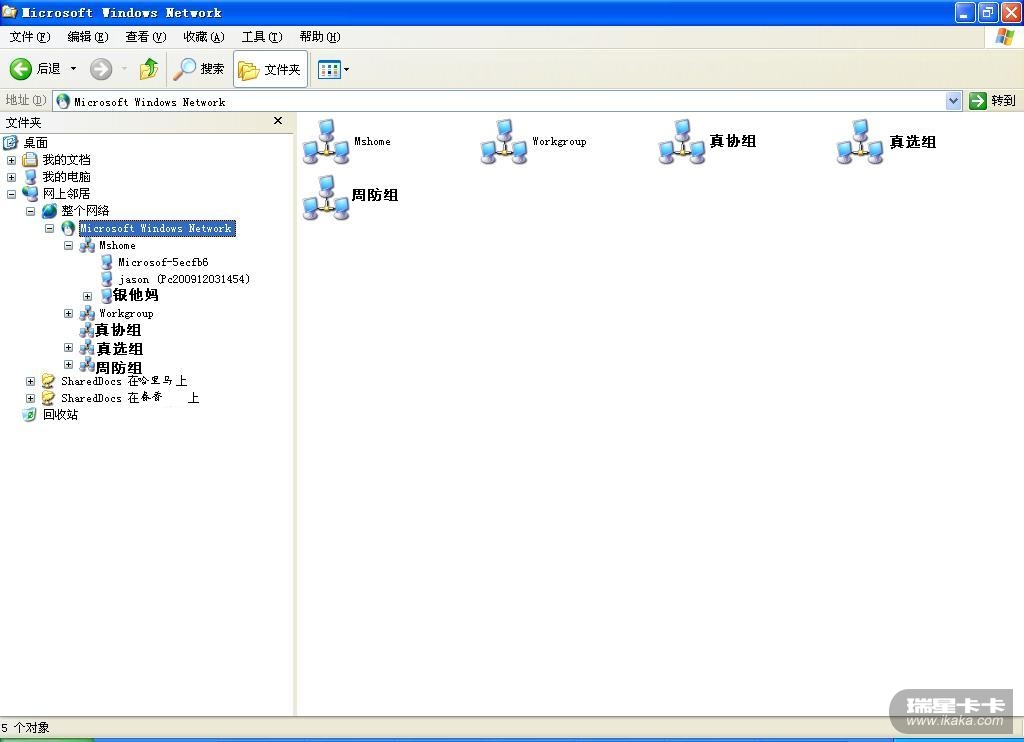Select Workgroup label in folder tree
Viewport: 1024px width, 742px height.
click(x=126, y=314)
